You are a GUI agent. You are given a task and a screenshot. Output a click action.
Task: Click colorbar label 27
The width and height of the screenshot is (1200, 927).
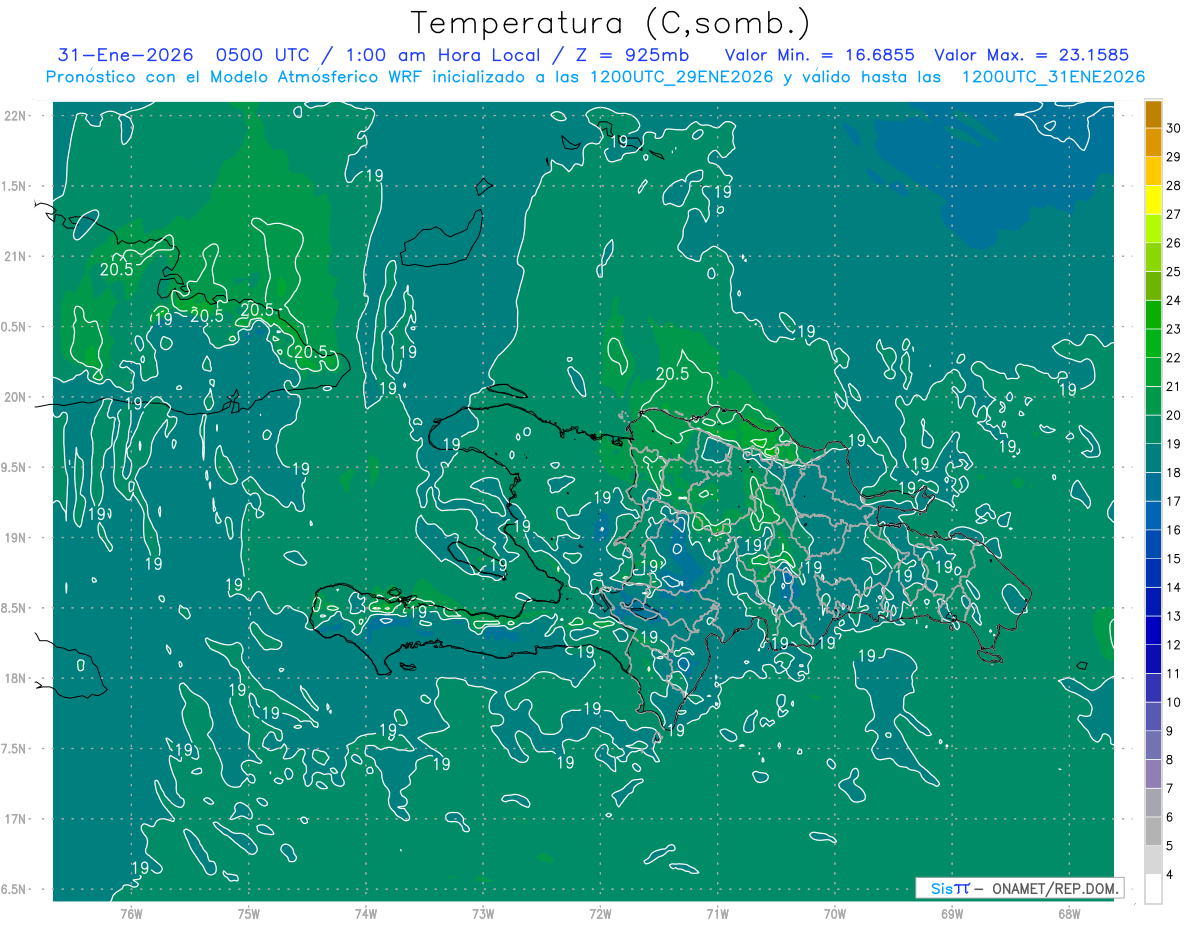pyautogui.click(x=1174, y=214)
